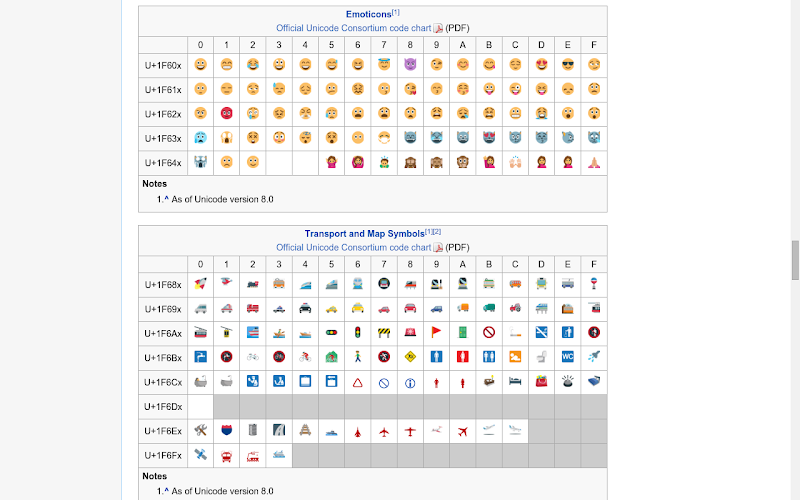Click the red warning triangle symbol

point(358,382)
